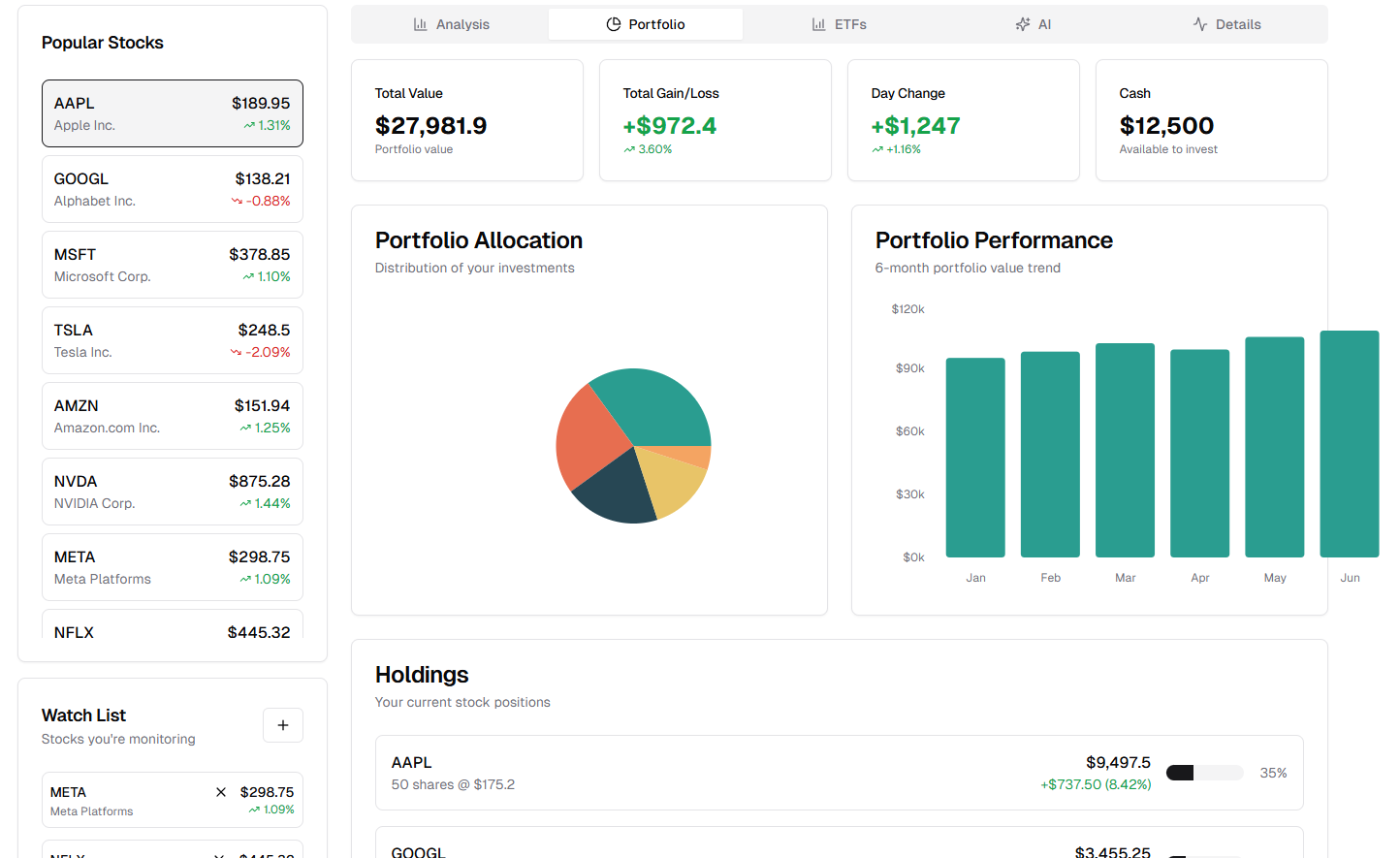Click AMZN uptrend arrow icon
The height and width of the screenshot is (858, 1400).
pyautogui.click(x=245, y=429)
